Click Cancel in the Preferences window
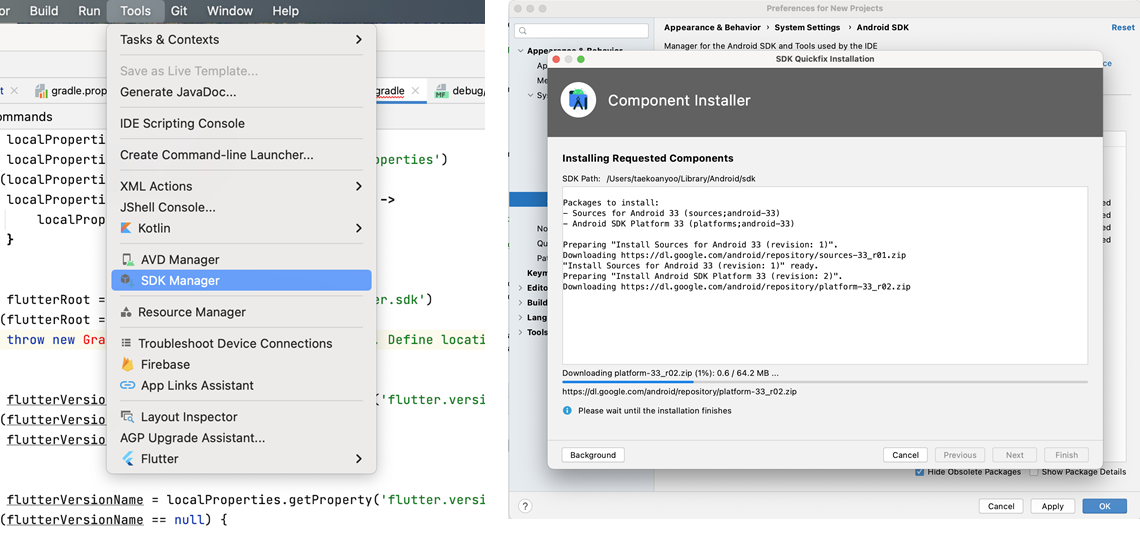 pos(1001,506)
